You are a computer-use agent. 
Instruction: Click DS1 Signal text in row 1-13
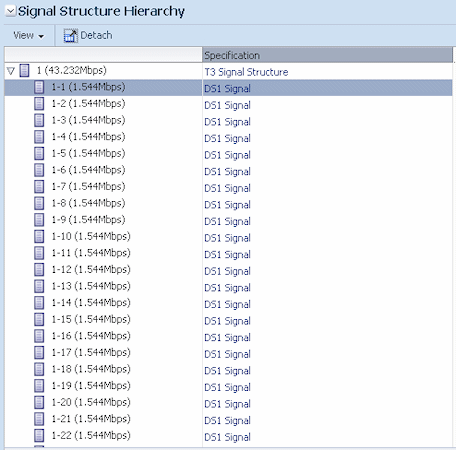pyautogui.click(x=227, y=288)
